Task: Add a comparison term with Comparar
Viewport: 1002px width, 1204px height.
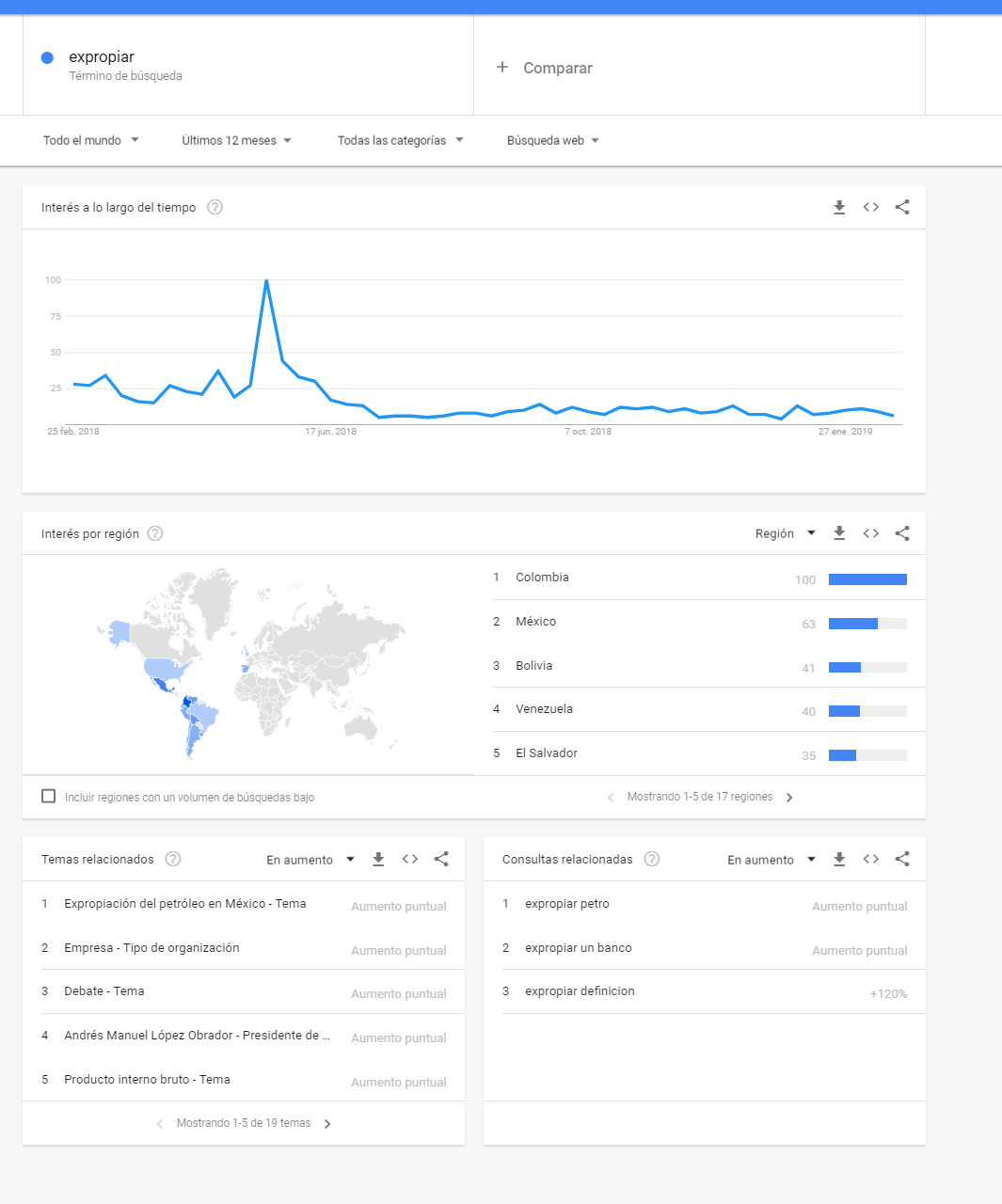Action: click(545, 68)
